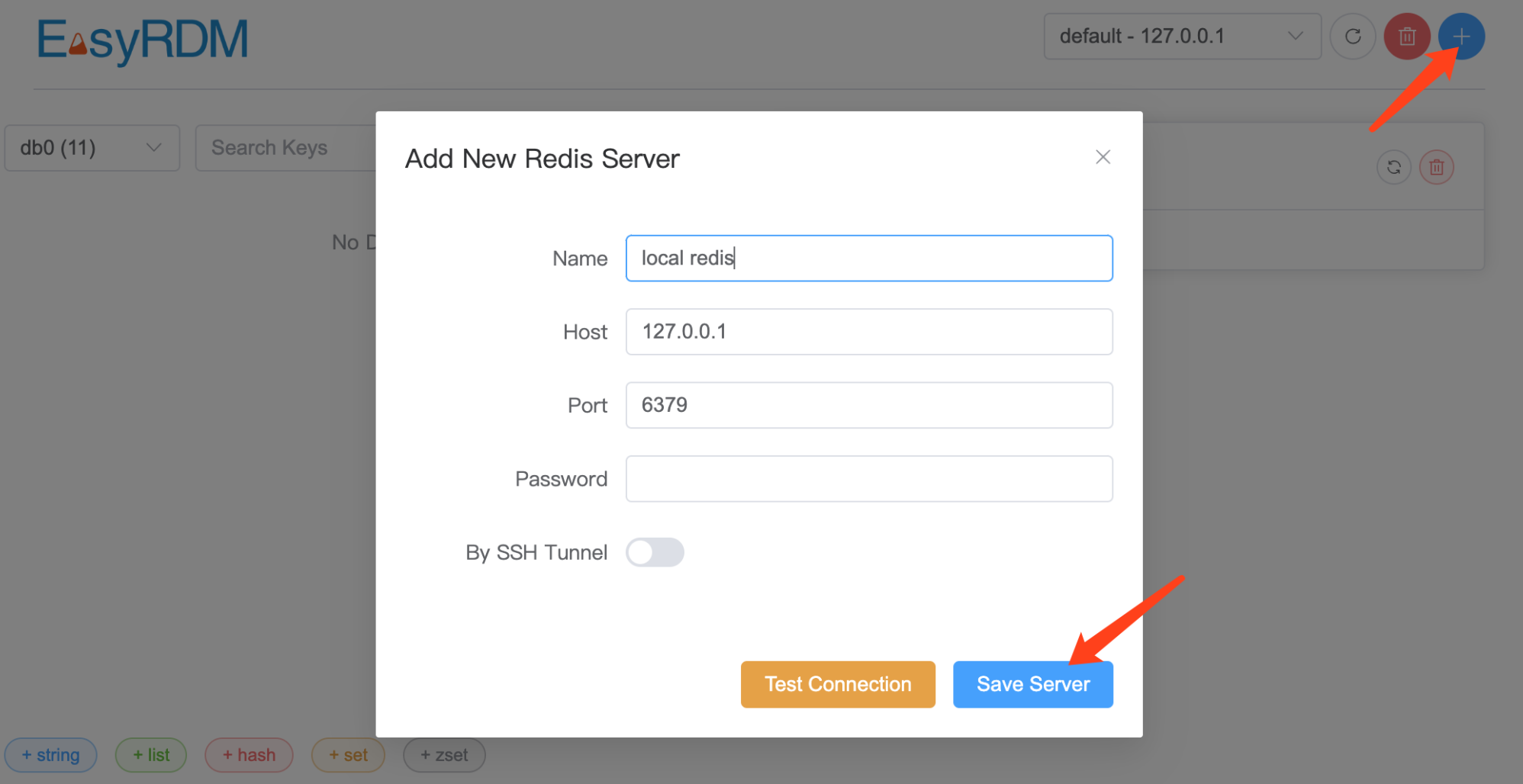Select the + hash key type
Image resolution: width=1523 pixels, height=784 pixels.
point(249,755)
